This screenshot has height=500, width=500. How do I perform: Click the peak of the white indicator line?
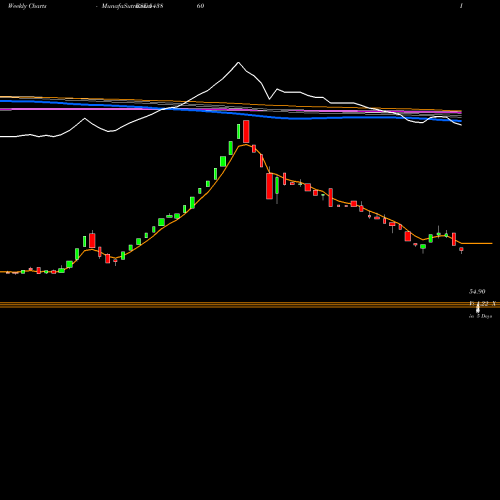(x=238, y=62)
